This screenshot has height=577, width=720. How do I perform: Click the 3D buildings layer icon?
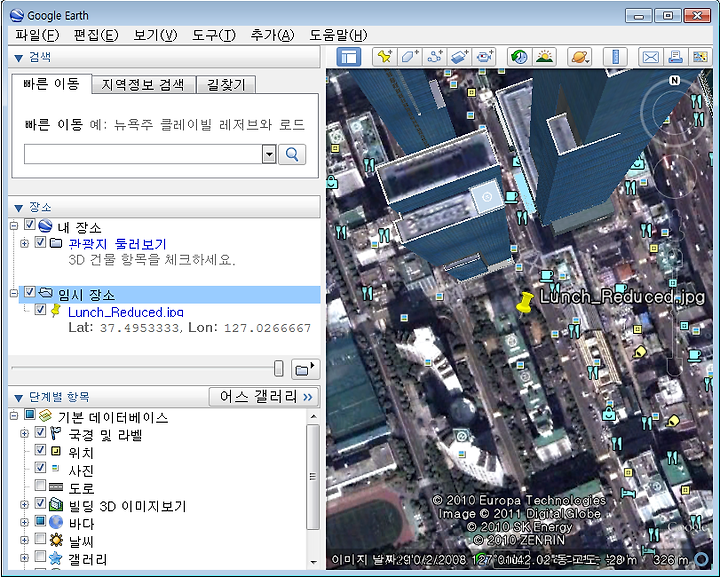(56, 504)
